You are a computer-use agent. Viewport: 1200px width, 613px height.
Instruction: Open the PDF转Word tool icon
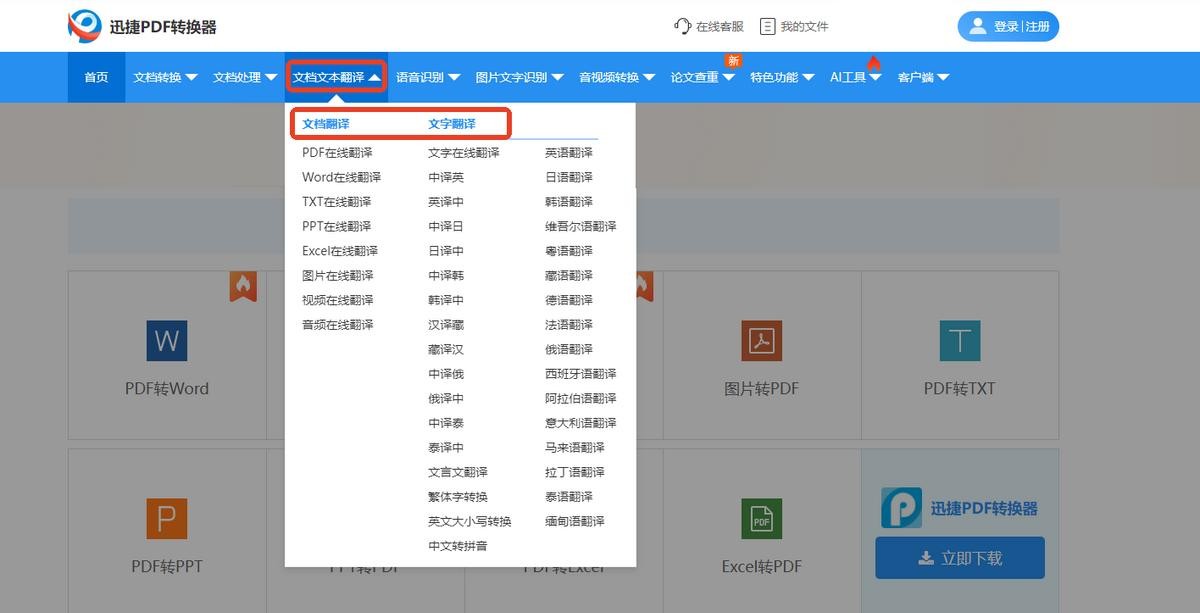166,341
